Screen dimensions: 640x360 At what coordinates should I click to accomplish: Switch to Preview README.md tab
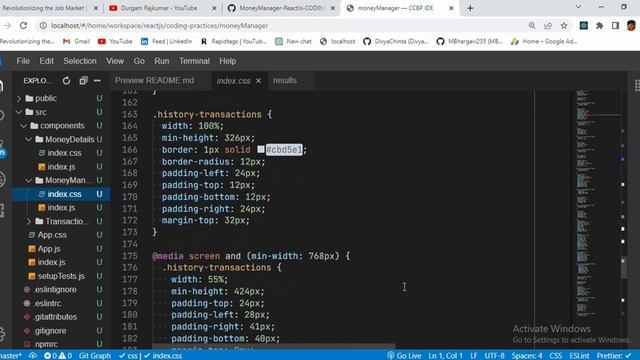(154, 81)
